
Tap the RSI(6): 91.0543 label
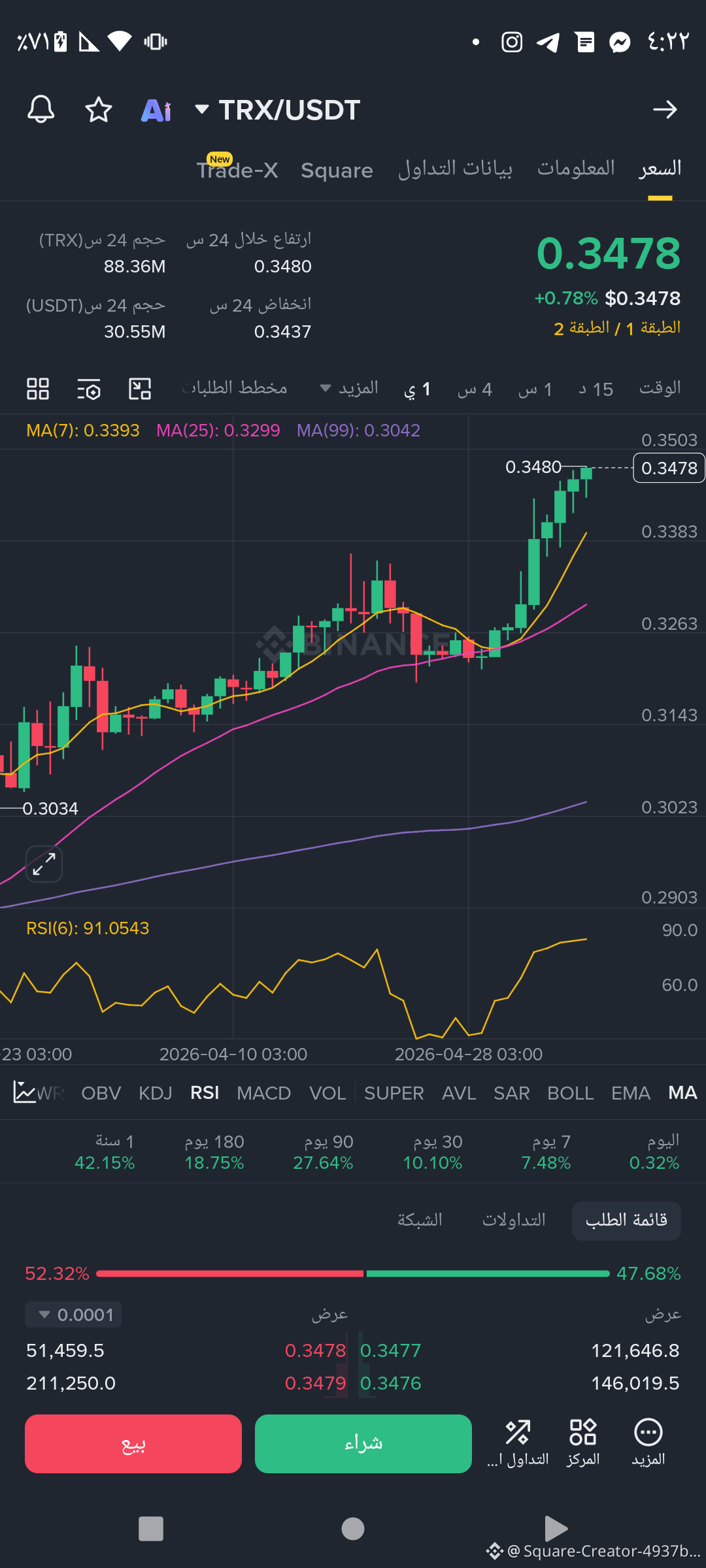pyautogui.click(x=88, y=928)
